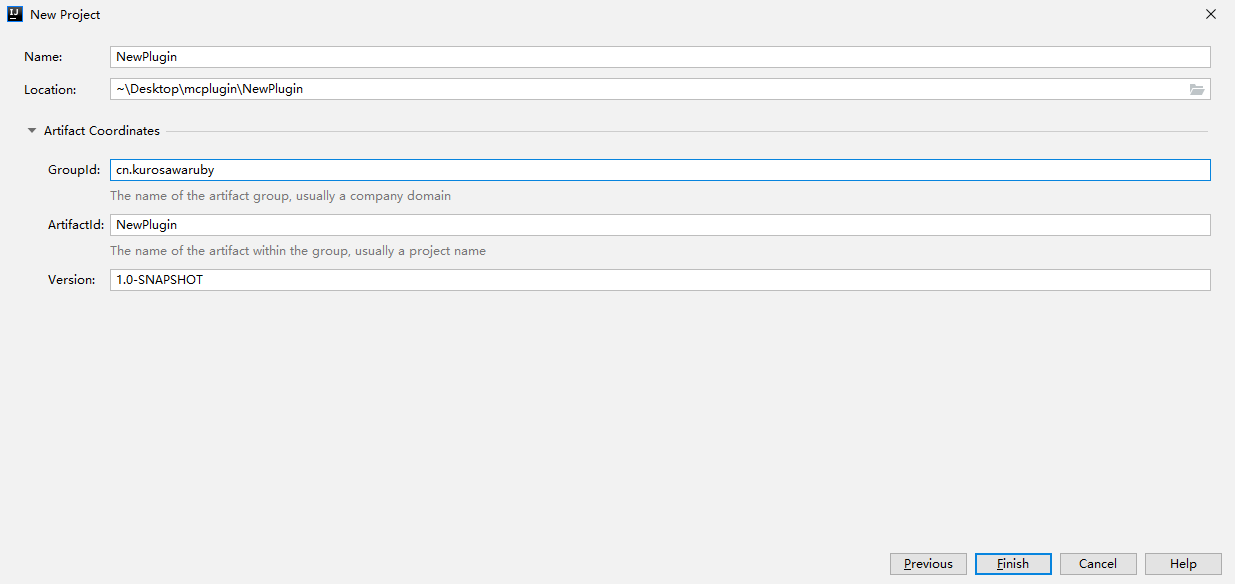Click the Name label

click(43, 57)
